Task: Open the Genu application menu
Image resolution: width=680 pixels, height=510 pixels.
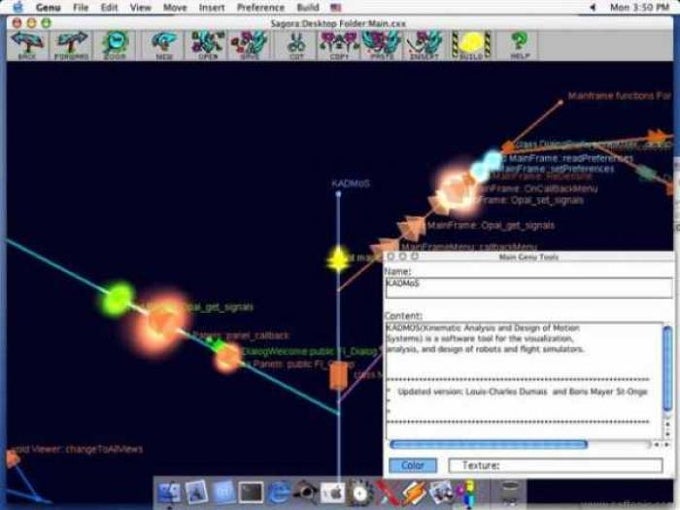Action: tap(48, 7)
